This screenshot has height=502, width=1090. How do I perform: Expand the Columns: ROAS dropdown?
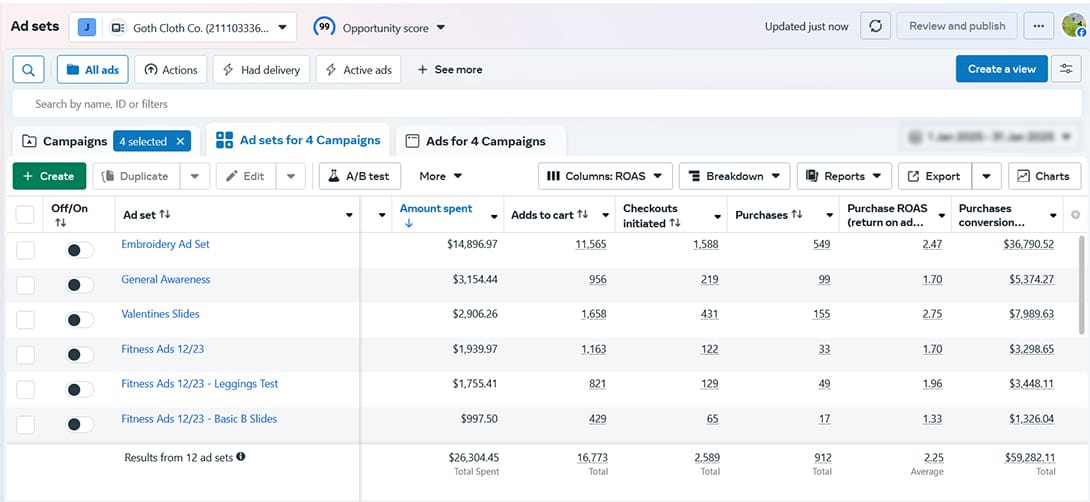(x=605, y=176)
